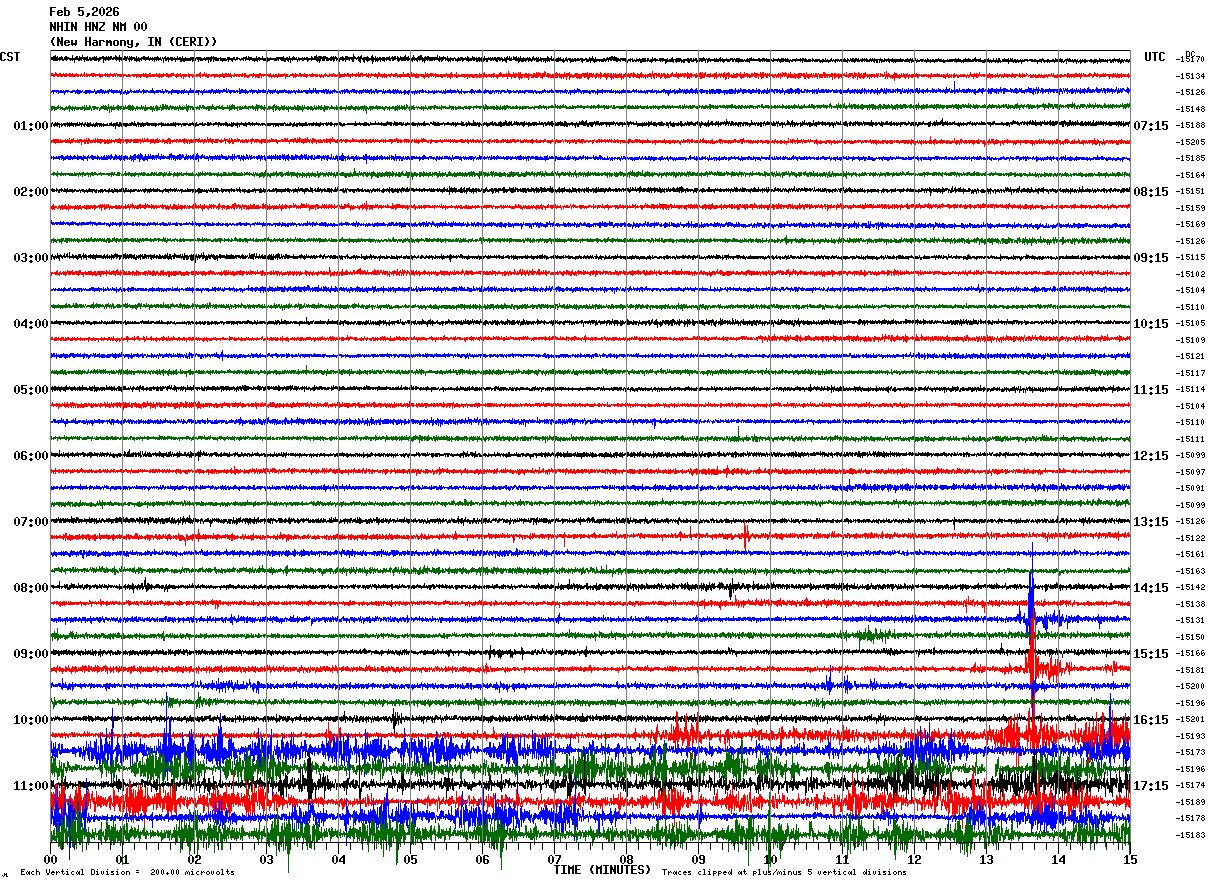The height and width of the screenshot is (886, 1210).
Task: Click the 17:15 UTC time label
Action: 1151,786
